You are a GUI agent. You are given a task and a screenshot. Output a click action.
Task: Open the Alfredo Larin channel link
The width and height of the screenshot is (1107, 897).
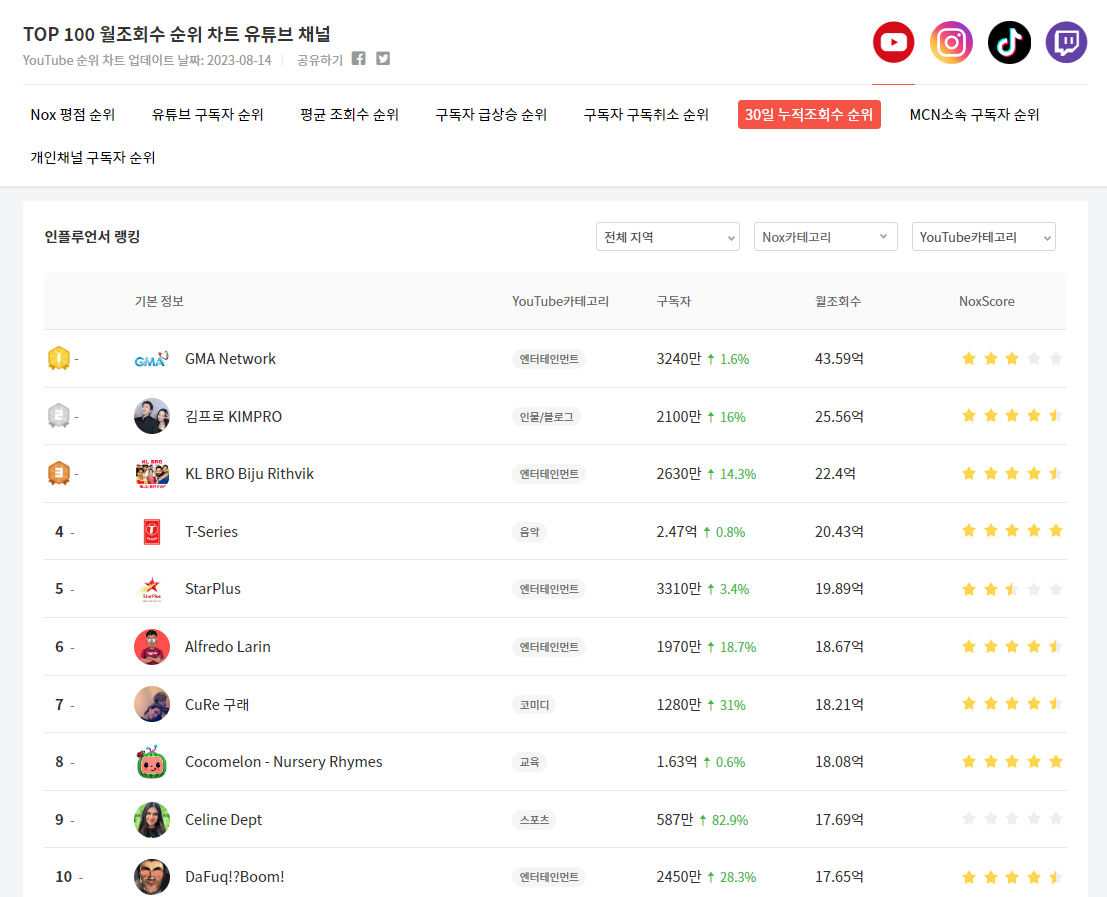(227, 646)
